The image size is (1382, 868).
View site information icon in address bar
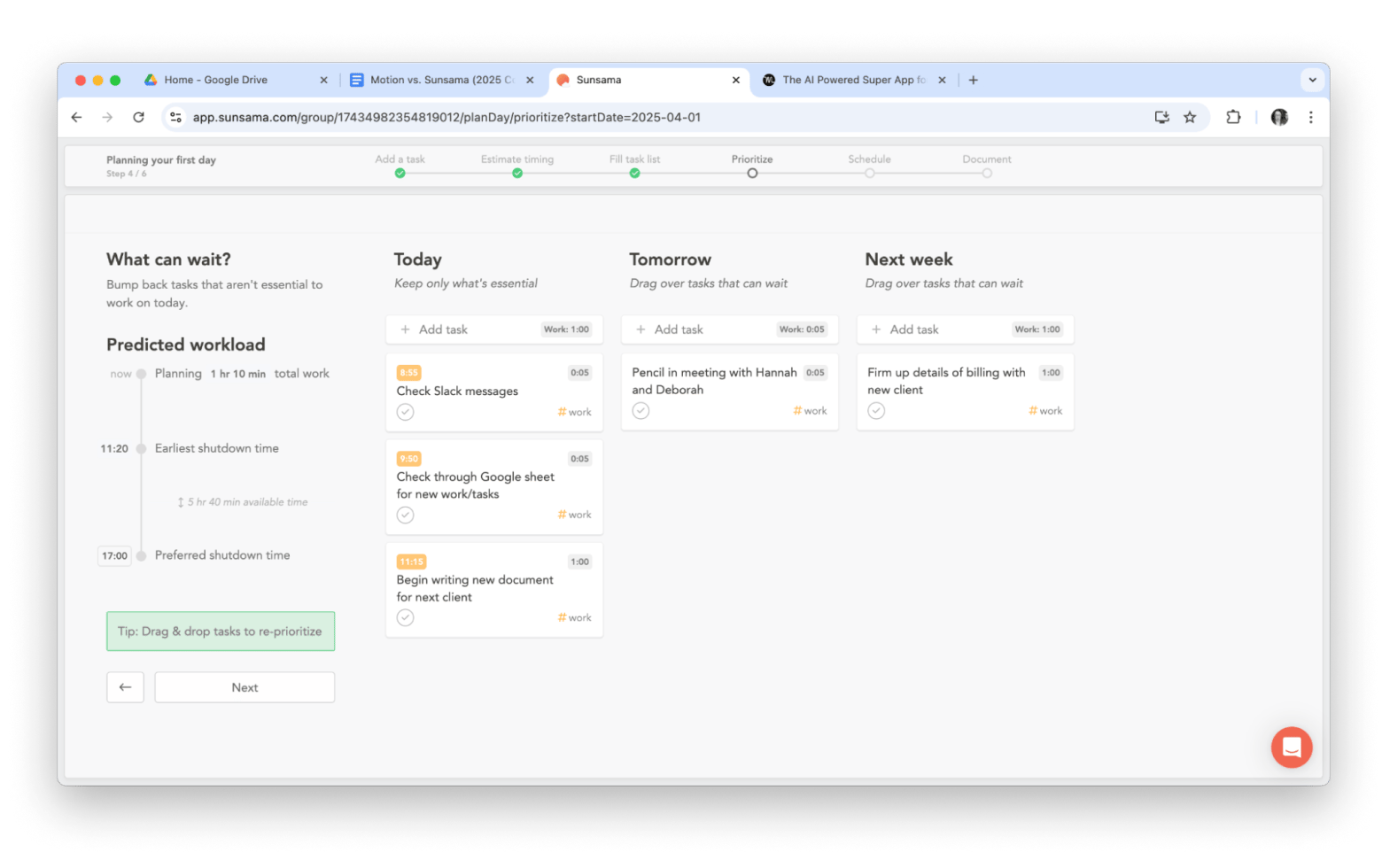click(175, 117)
